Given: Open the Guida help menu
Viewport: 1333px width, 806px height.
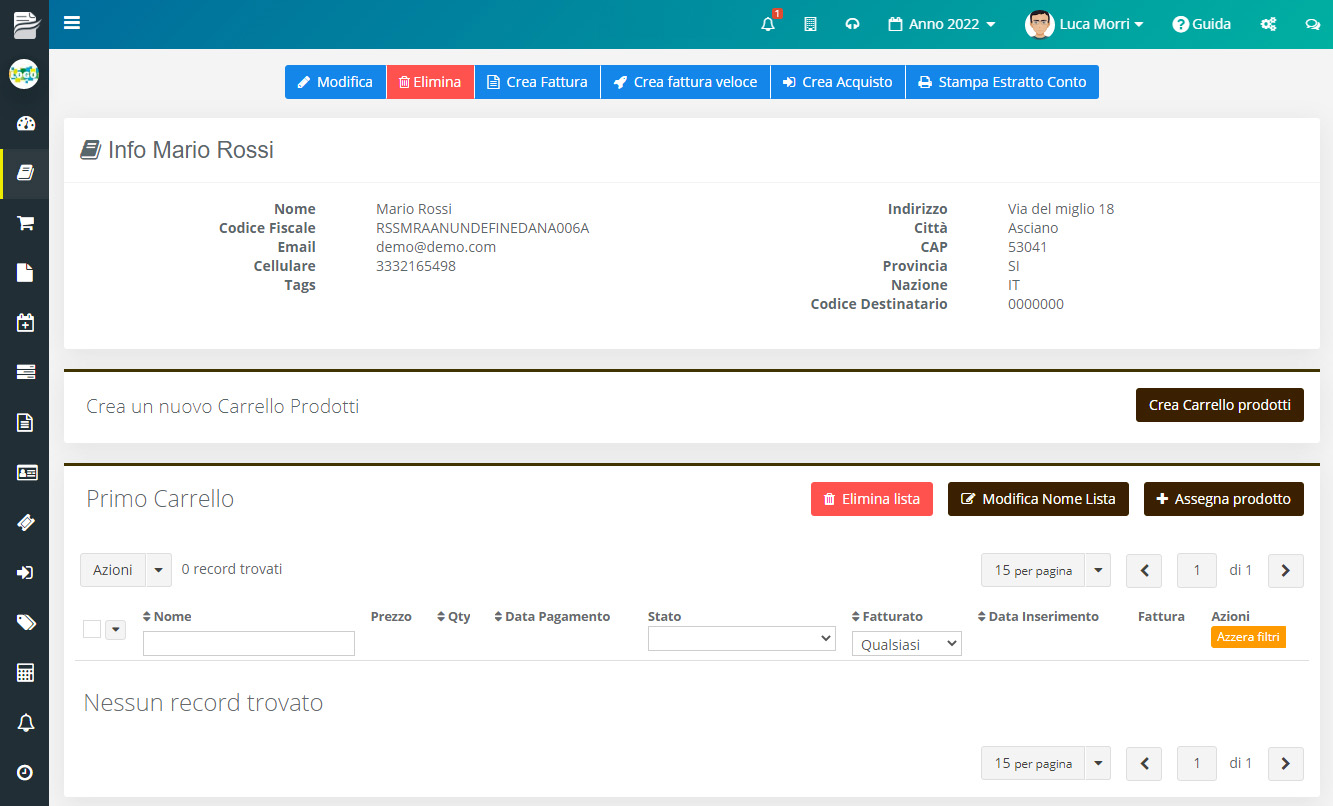Looking at the screenshot, I should [1202, 24].
